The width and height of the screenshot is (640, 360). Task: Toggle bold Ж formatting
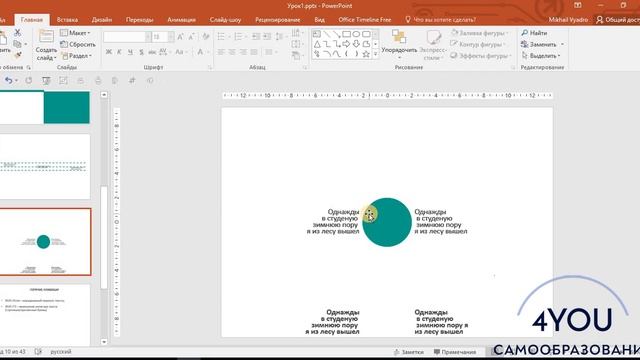109,52
